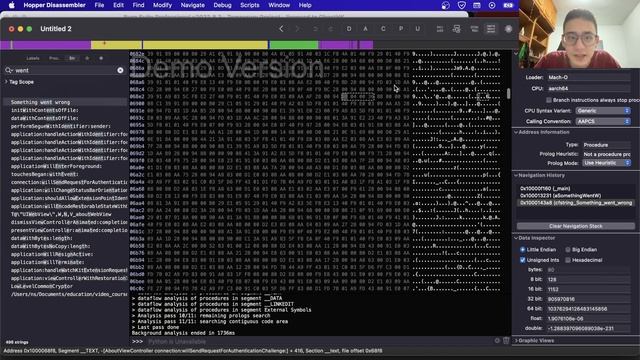The width and height of the screenshot is (640, 360).
Task: Click the icon left of console trash
Action: pyautogui.click(x=497, y=341)
